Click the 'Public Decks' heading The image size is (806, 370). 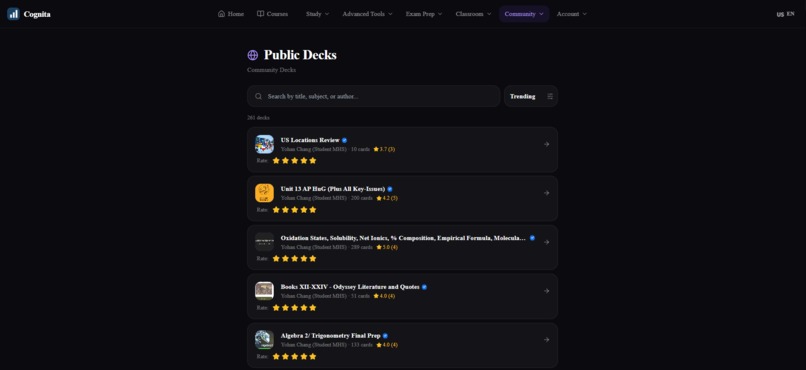click(x=300, y=55)
